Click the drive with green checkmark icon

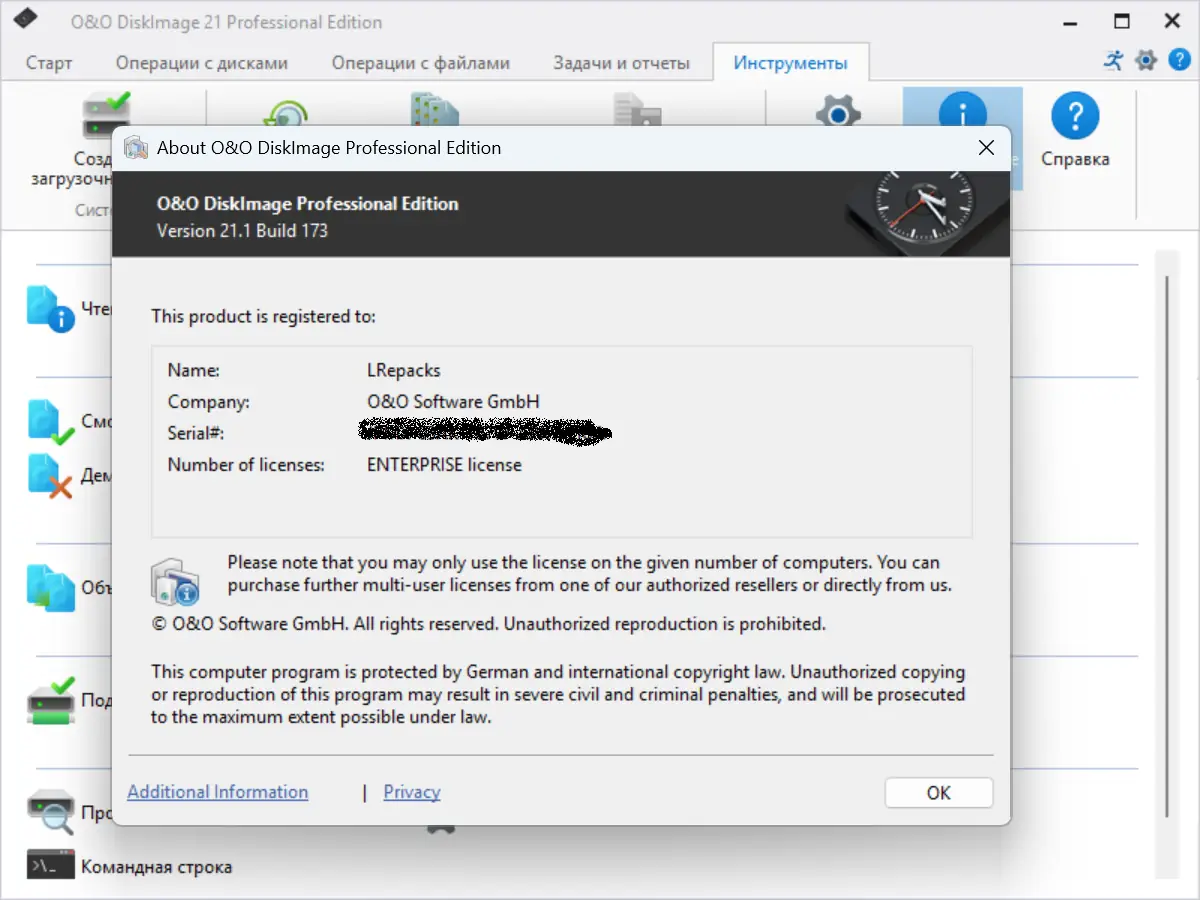tap(50, 700)
